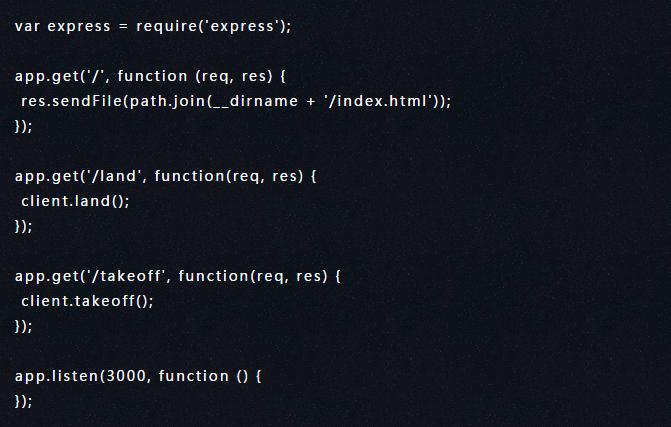Click the __dirname variable
The width and height of the screenshot is (671, 427).
pos(255,102)
